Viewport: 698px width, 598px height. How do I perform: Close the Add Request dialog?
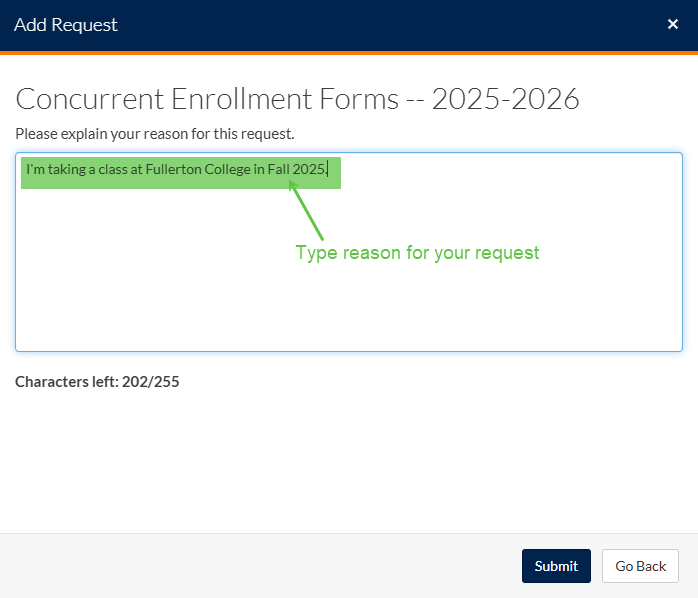click(673, 24)
